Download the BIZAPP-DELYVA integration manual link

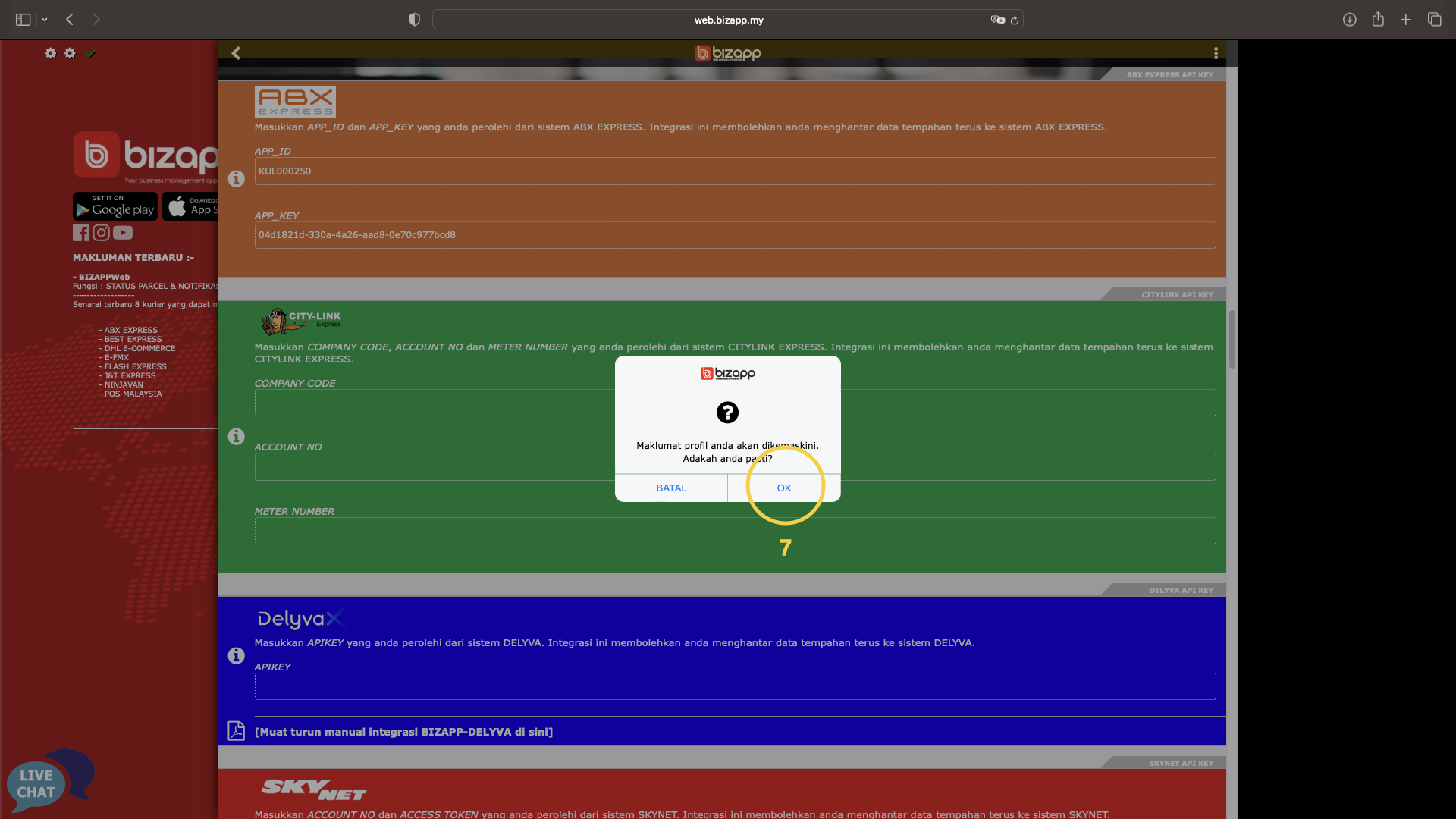[403, 732]
